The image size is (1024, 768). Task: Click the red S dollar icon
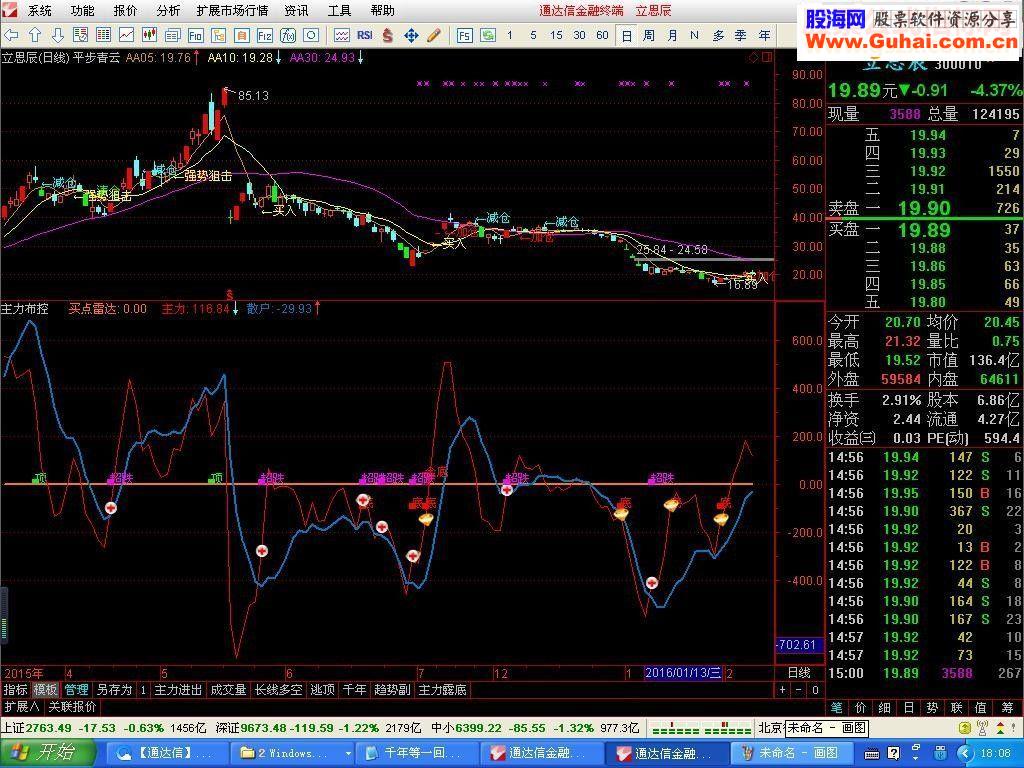tap(388, 35)
